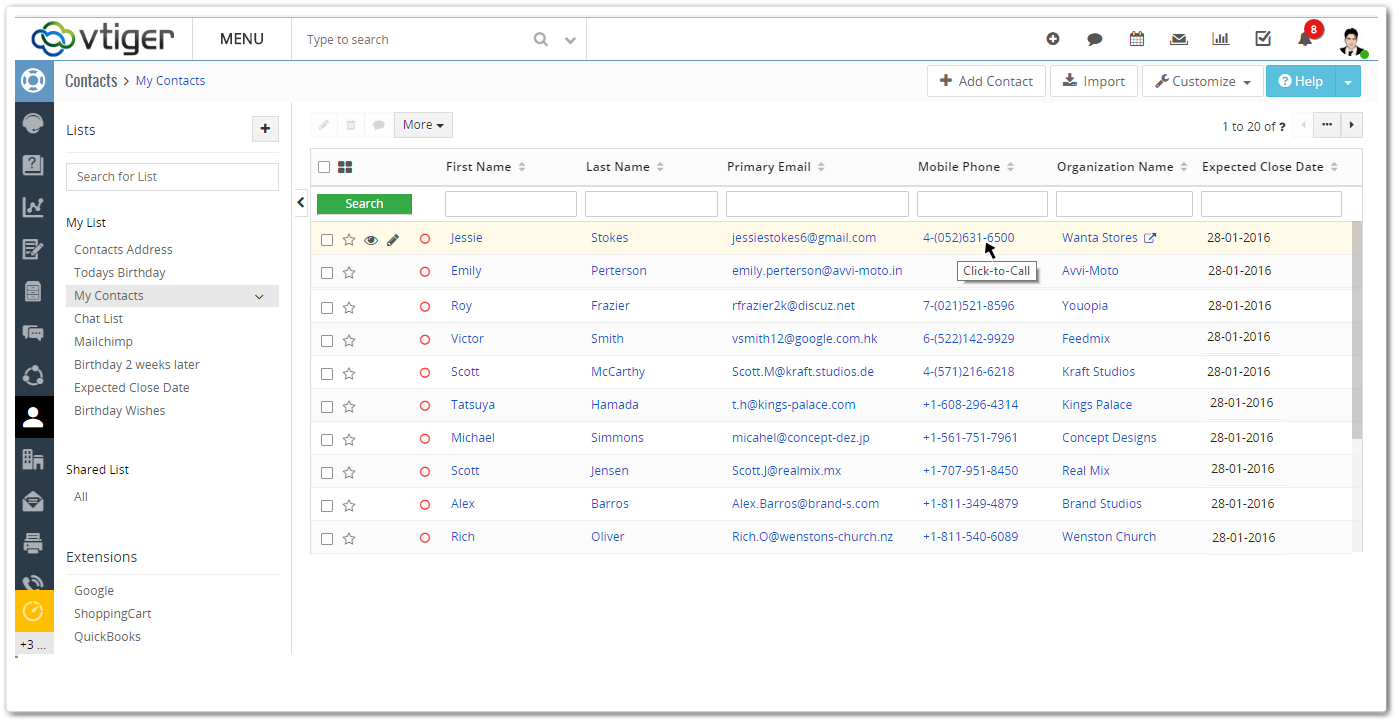Click the notifications bell icon
Viewport: 1399px width, 724px height.
(1304, 39)
